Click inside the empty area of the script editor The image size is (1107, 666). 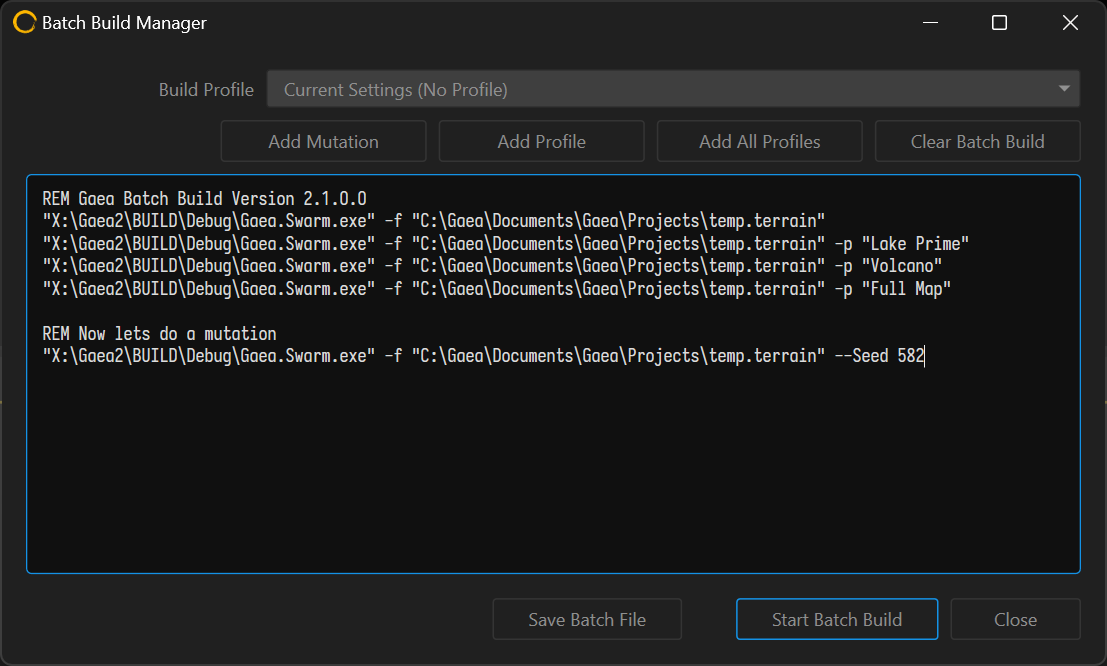coord(550,470)
